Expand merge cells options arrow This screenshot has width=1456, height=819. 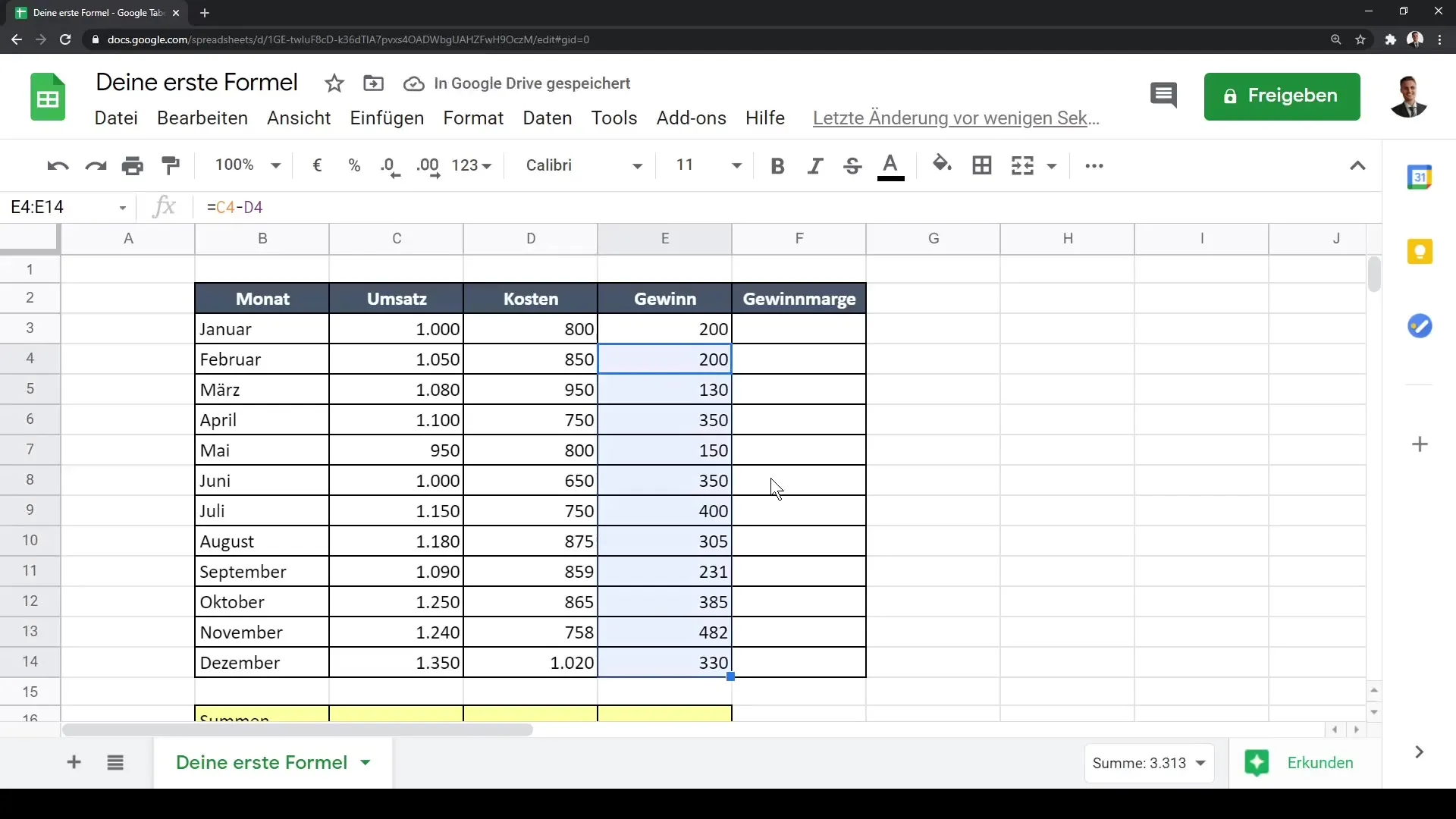click(1052, 166)
